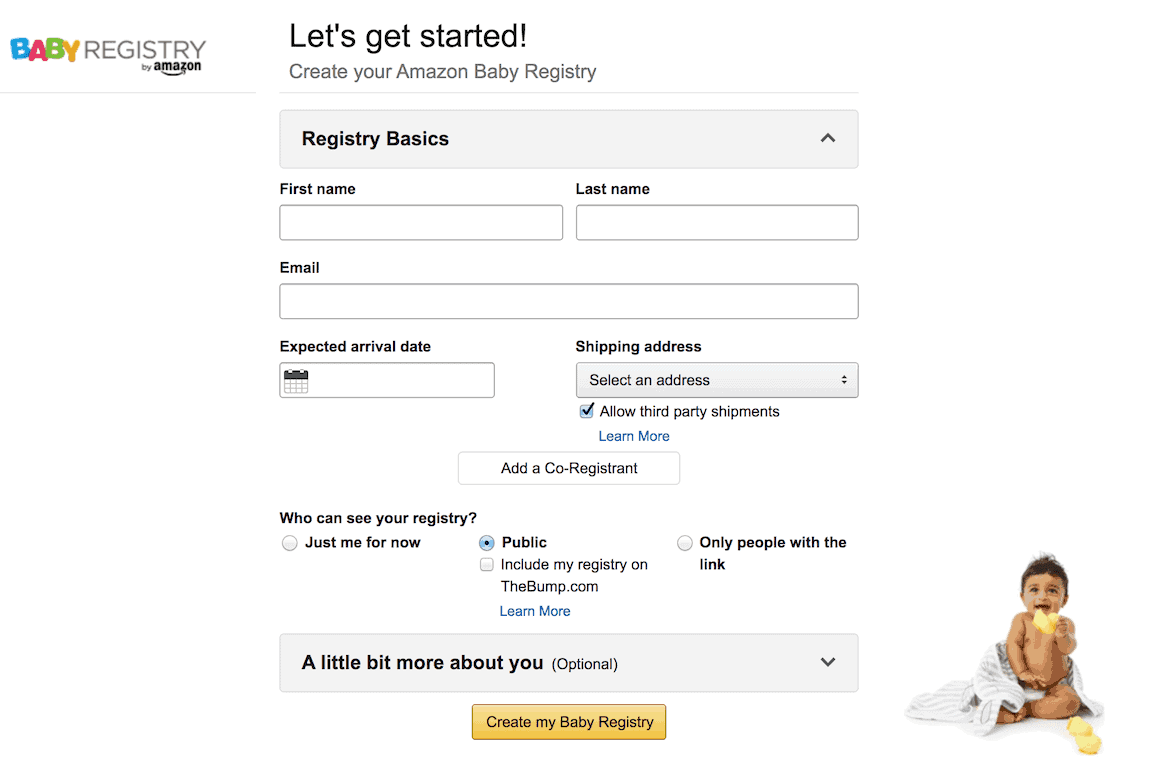Open the calendar icon for arrival date

pos(296,381)
